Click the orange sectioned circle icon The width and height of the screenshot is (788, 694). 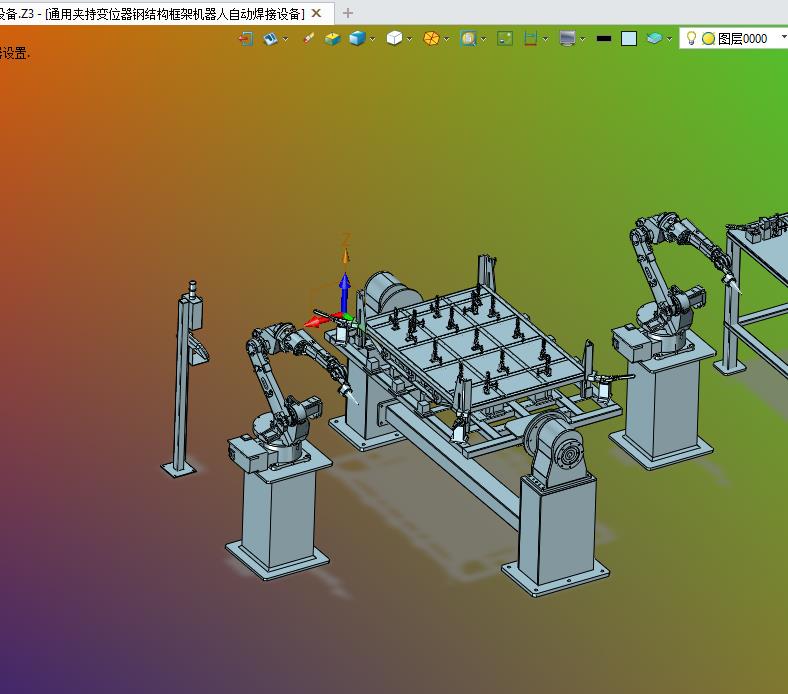click(x=431, y=39)
